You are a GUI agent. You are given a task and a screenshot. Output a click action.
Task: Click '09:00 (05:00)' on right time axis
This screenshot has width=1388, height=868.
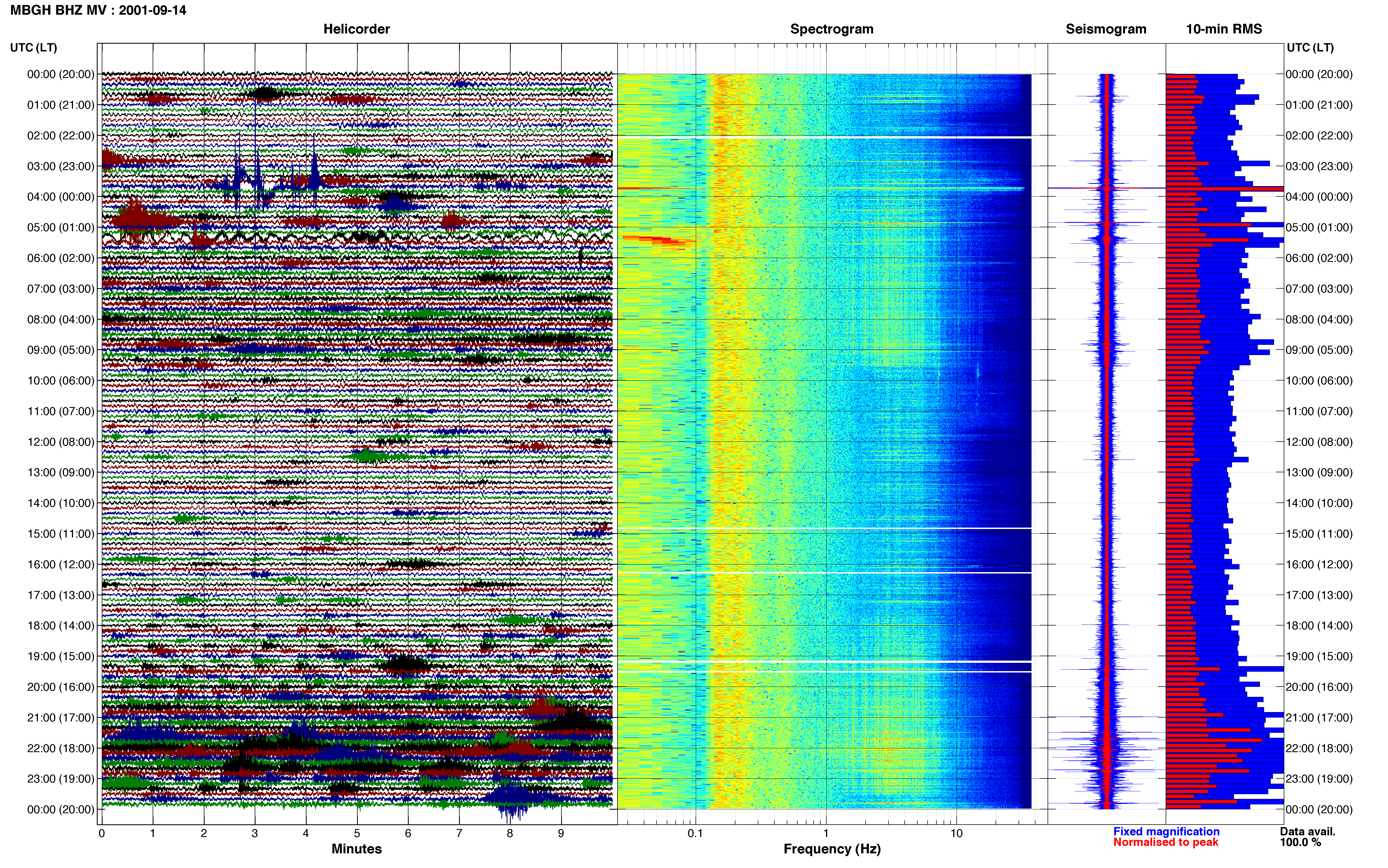pyautogui.click(x=1319, y=350)
